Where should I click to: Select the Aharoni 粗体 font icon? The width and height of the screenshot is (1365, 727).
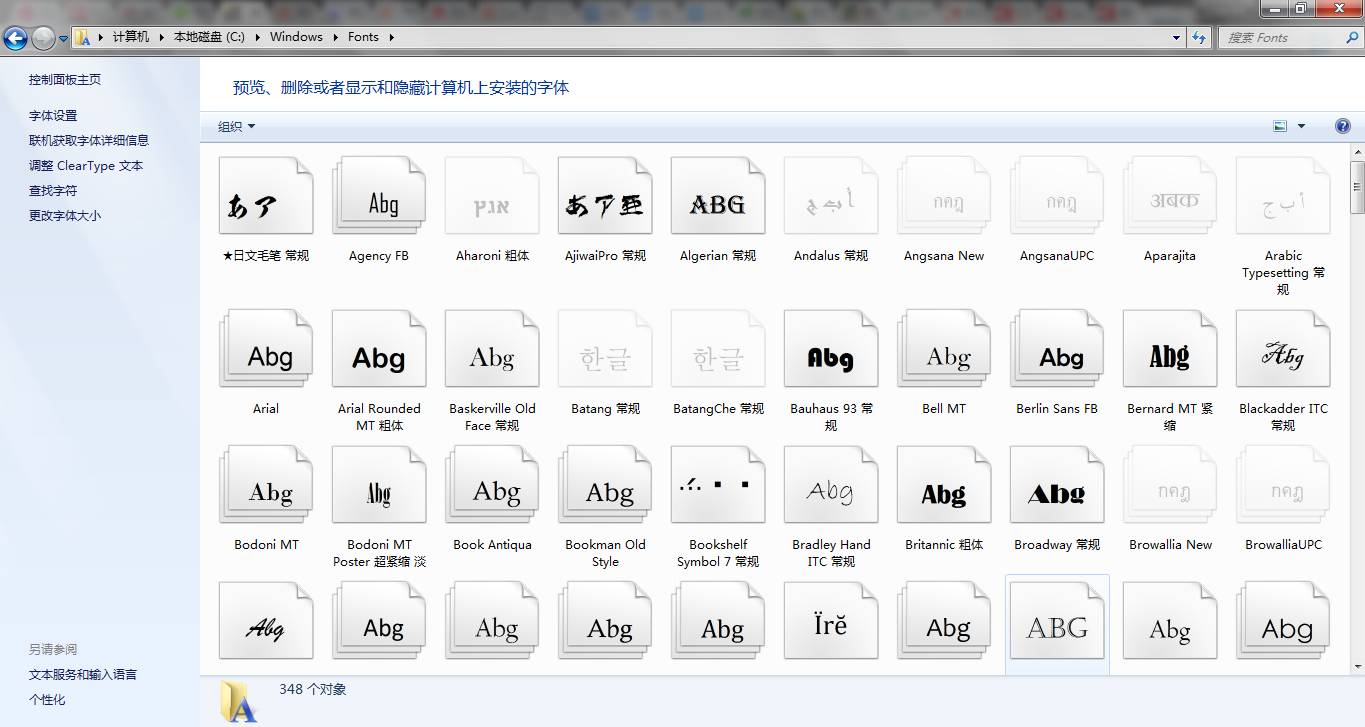click(492, 196)
